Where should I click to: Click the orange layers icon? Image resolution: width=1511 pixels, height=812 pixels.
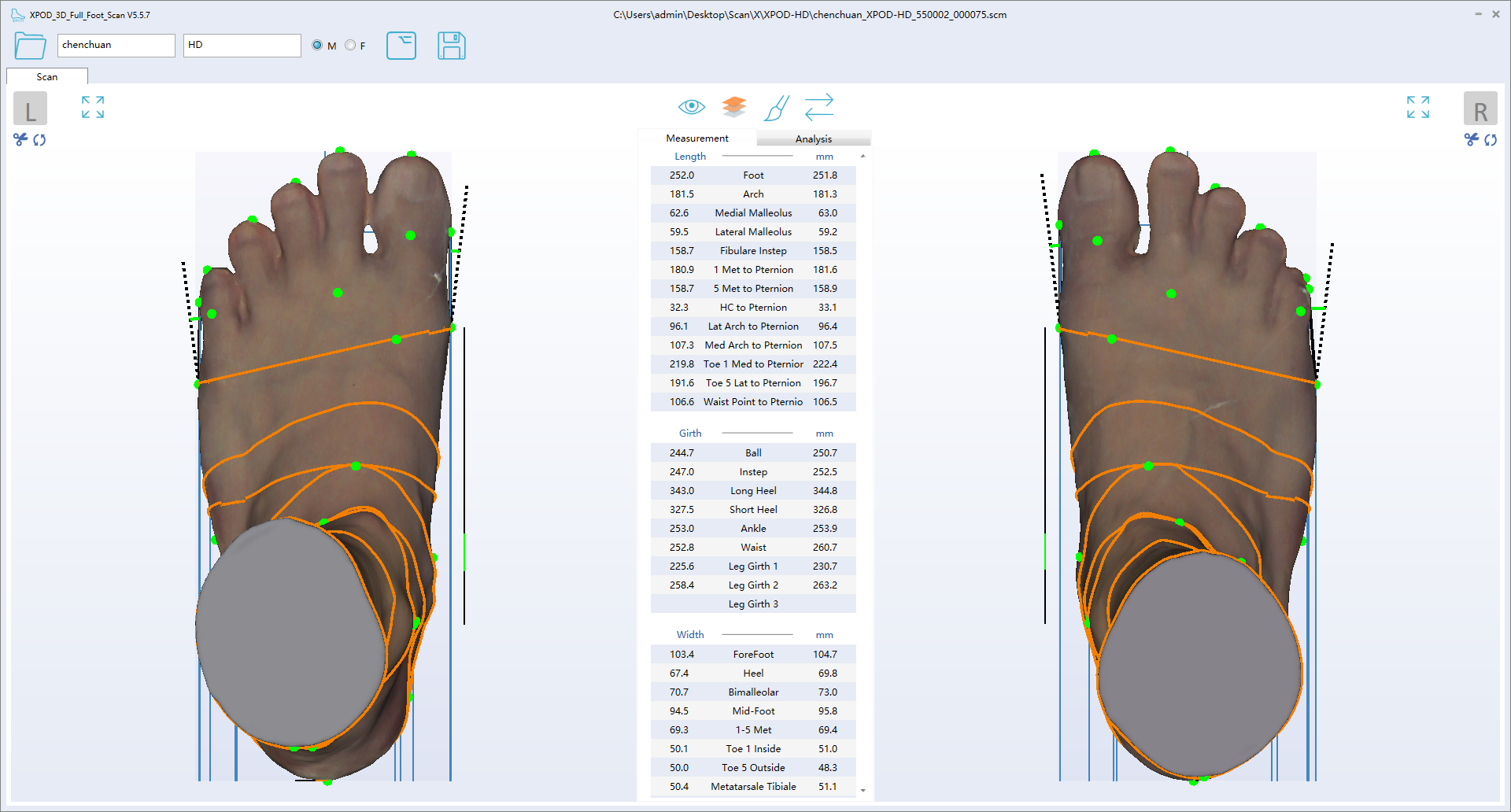733,106
